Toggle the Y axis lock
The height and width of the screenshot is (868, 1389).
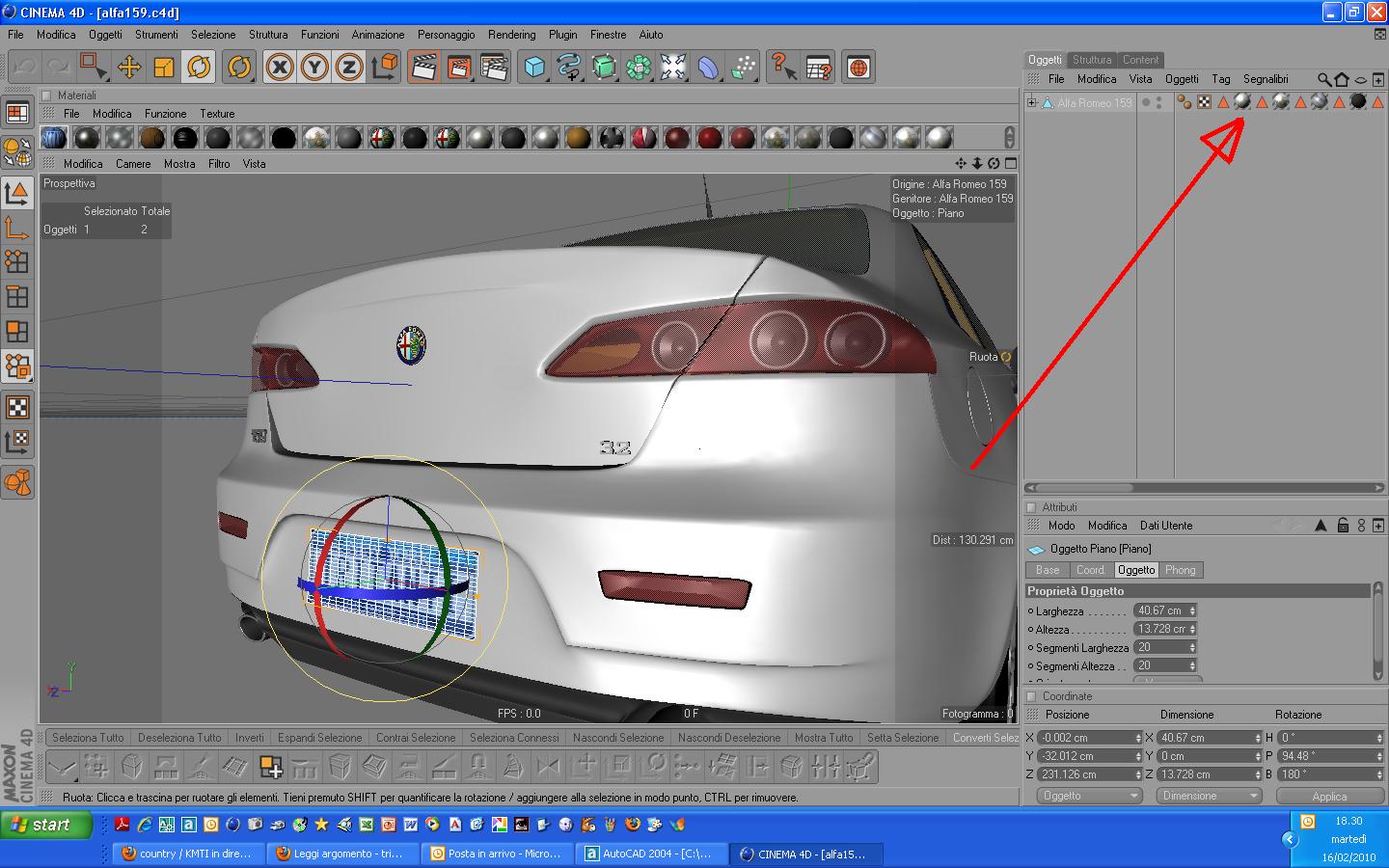(x=314, y=67)
